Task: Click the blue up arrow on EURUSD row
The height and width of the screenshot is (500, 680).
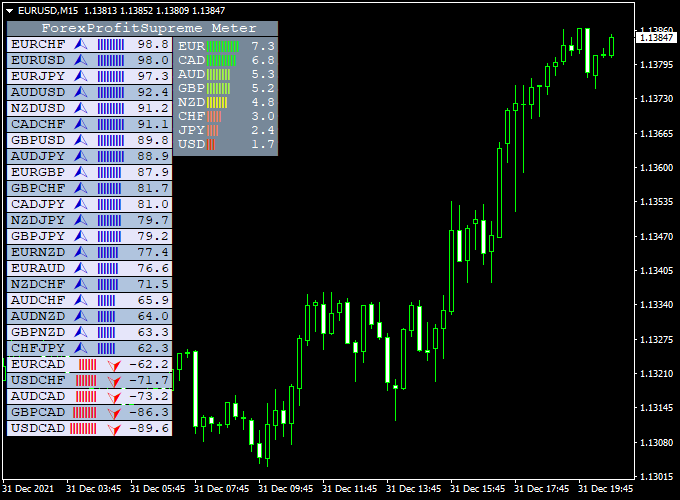Action: click(x=81, y=60)
